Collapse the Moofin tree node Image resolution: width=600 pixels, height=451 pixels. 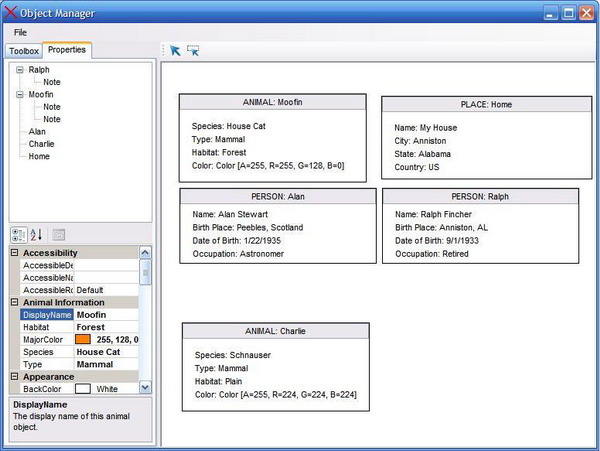[x=20, y=94]
